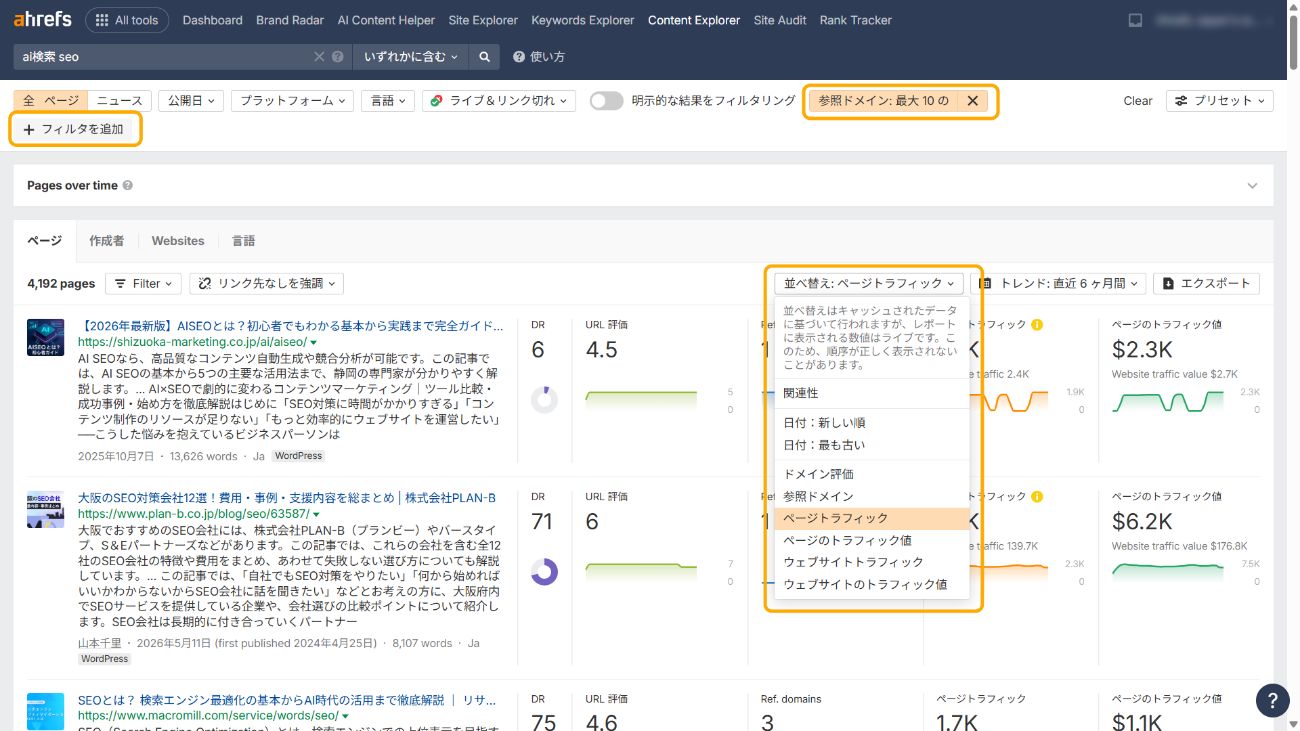Open the トレンド: 直近 6 ヶ月間 dropdown
The height and width of the screenshot is (731, 1300).
click(1058, 284)
